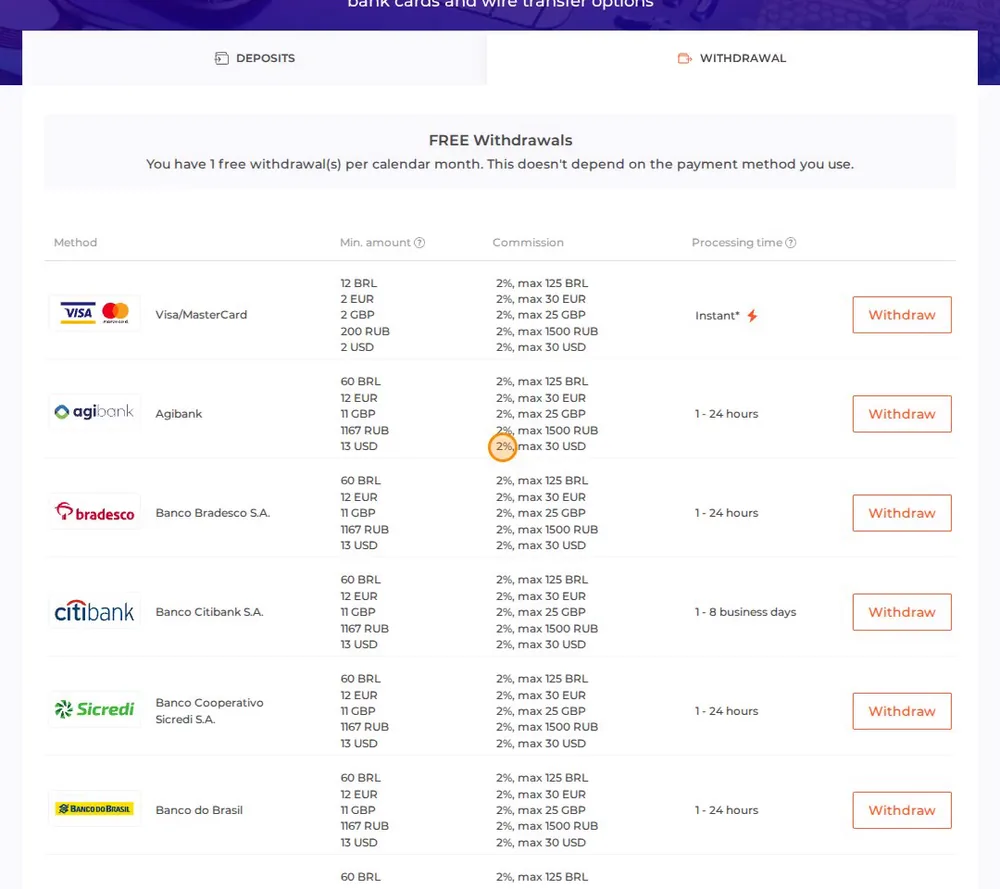Click the Withdrawal wallet icon
The height and width of the screenshot is (889, 1000).
tap(684, 59)
